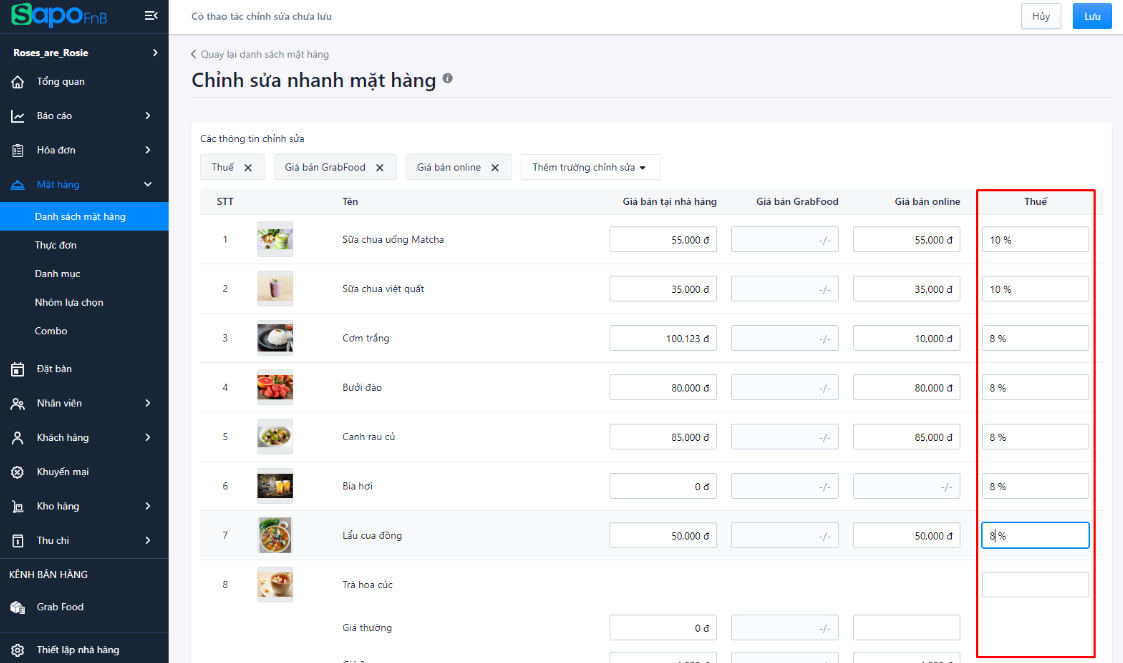
Task: Click the Mặt hàng dish icon
Action: (18, 185)
